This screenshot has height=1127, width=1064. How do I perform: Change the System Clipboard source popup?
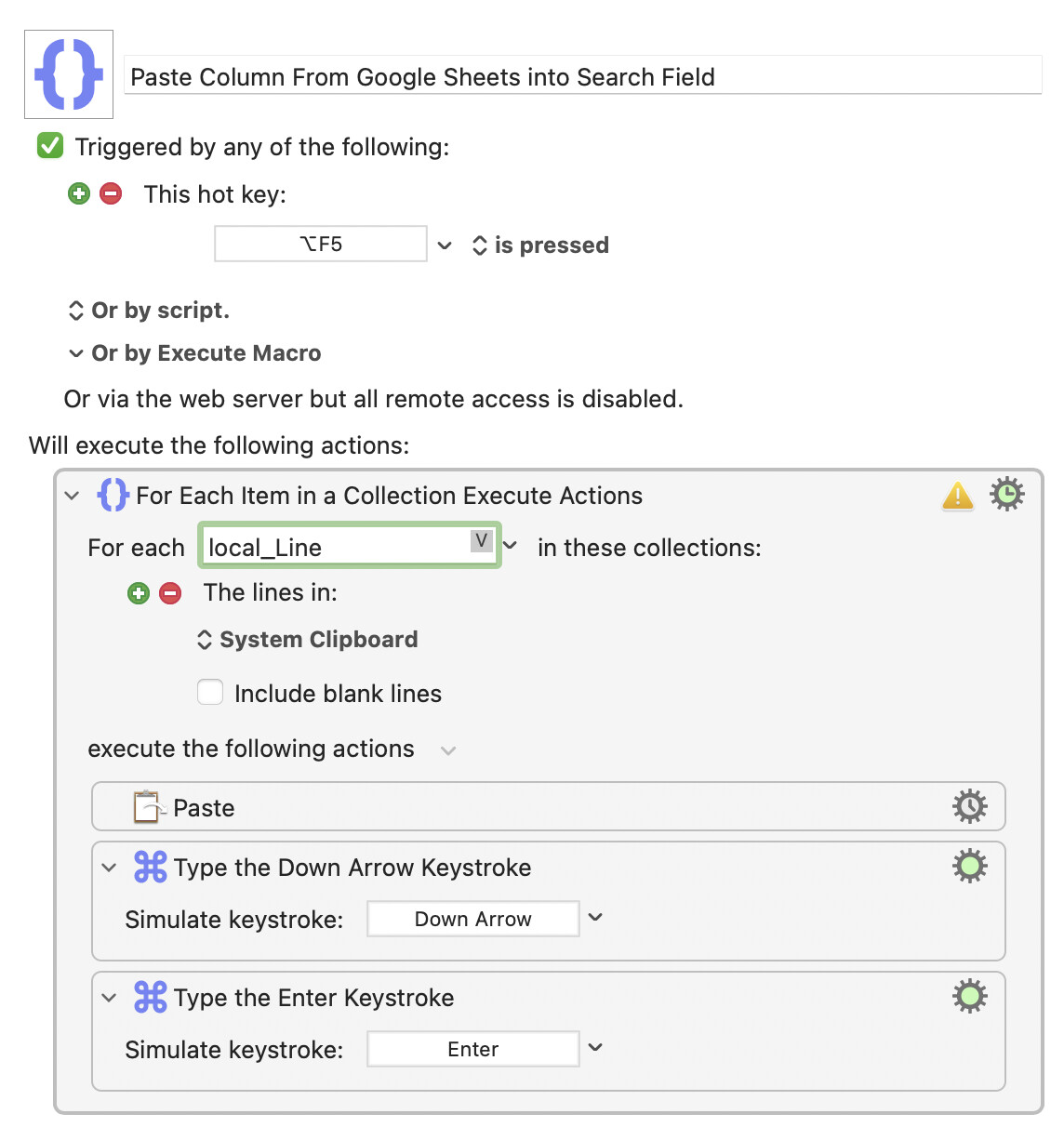tap(307, 640)
